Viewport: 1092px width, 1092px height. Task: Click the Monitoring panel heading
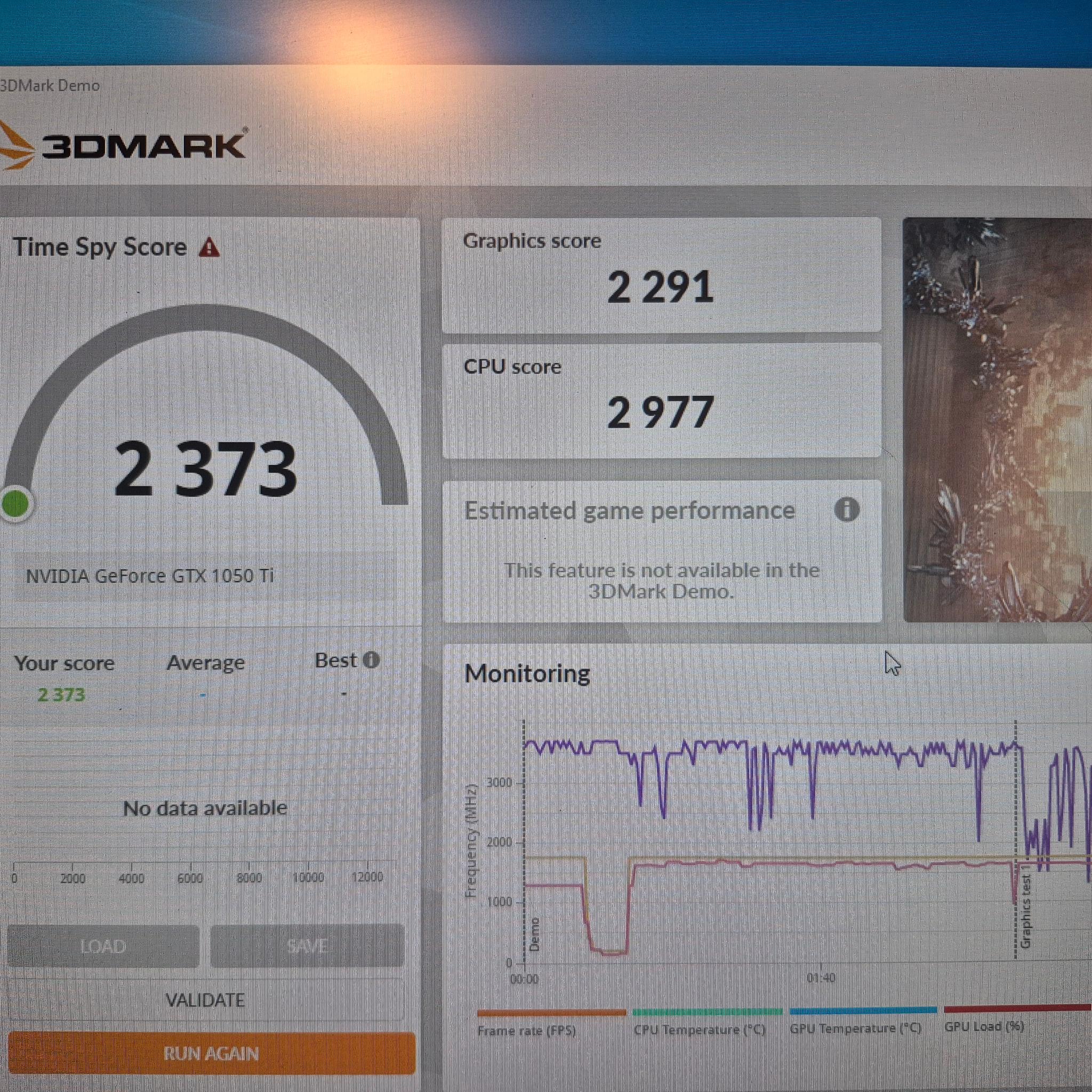point(527,673)
